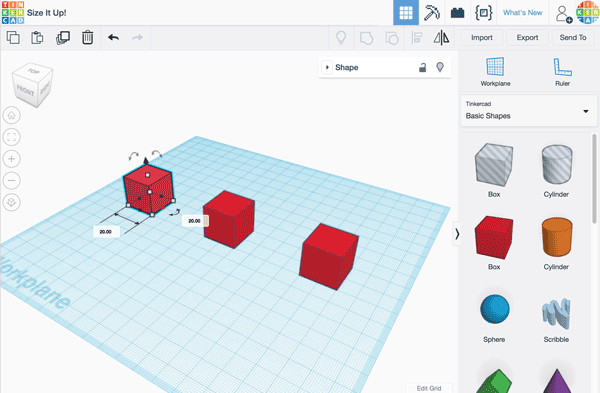Collapse the shapes sidebar chevron

pos(457,234)
